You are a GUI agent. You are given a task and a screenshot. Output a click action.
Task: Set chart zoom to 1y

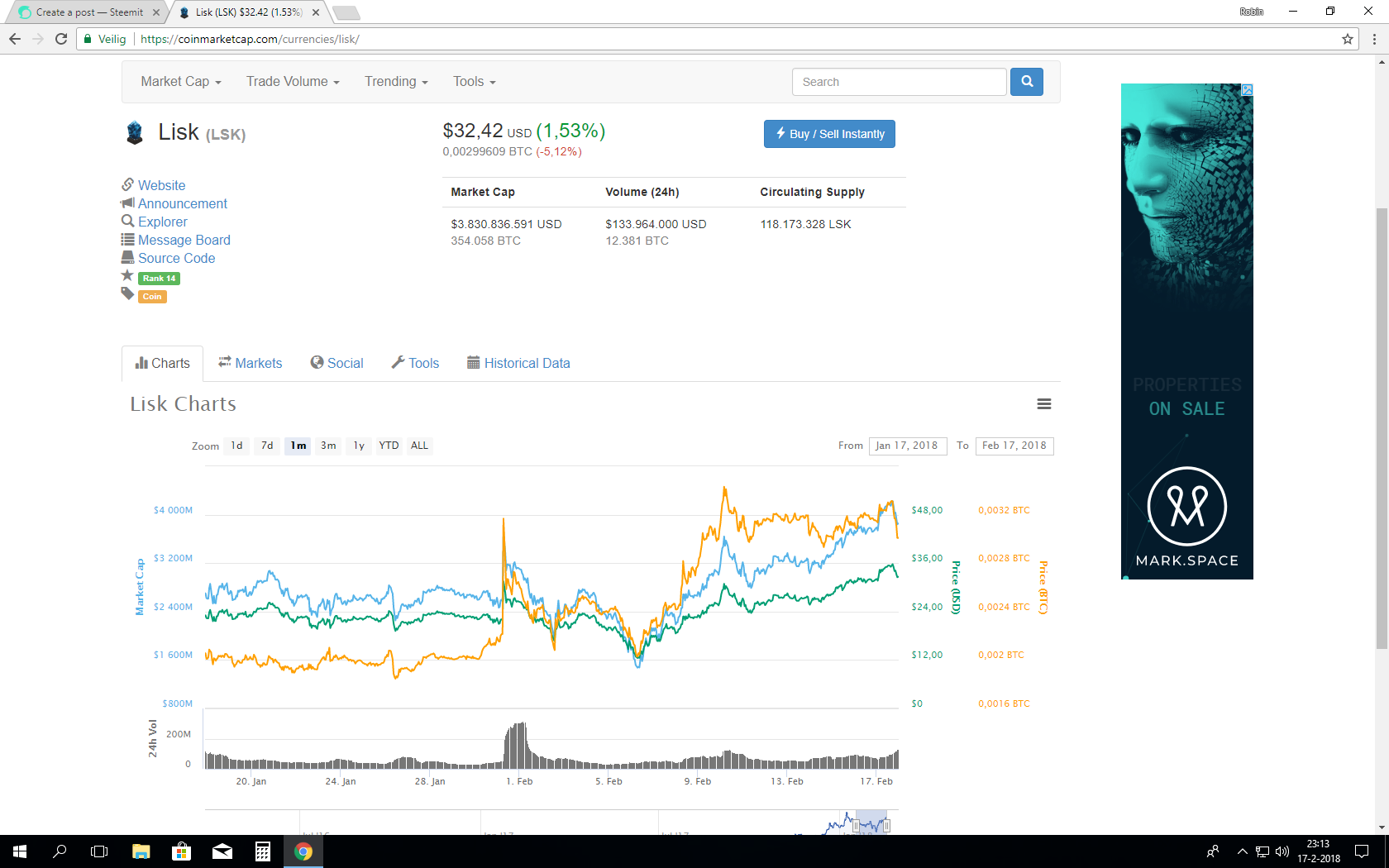click(x=359, y=446)
